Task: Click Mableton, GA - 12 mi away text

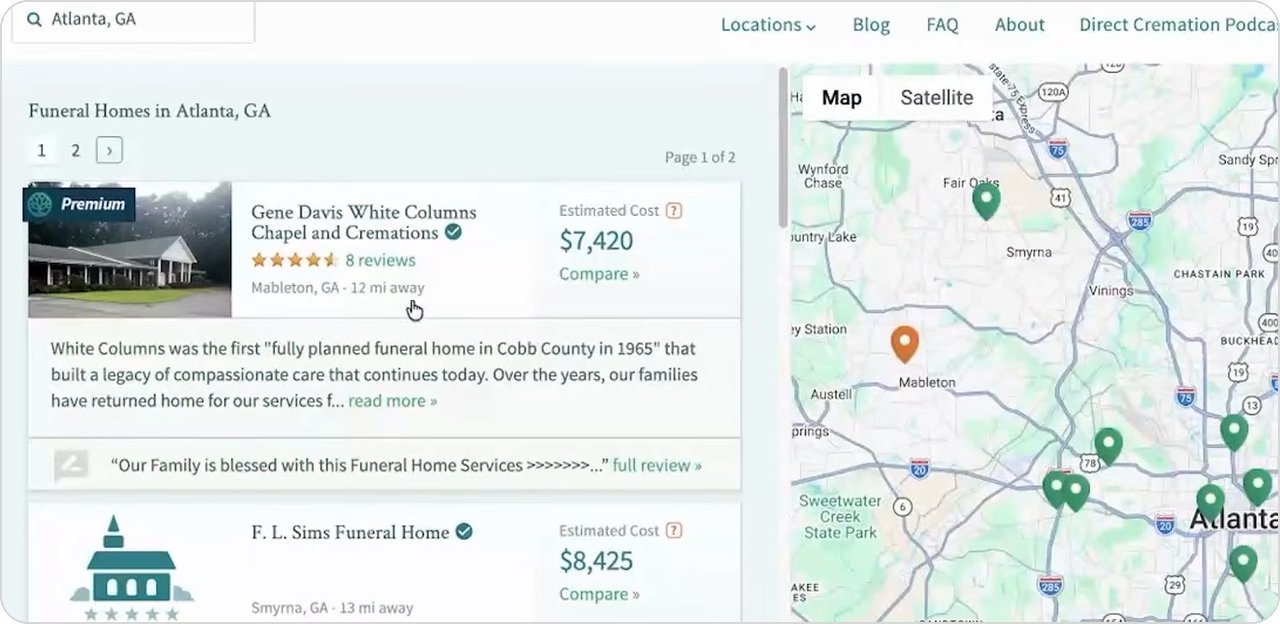Action: pyautogui.click(x=337, y=288)
